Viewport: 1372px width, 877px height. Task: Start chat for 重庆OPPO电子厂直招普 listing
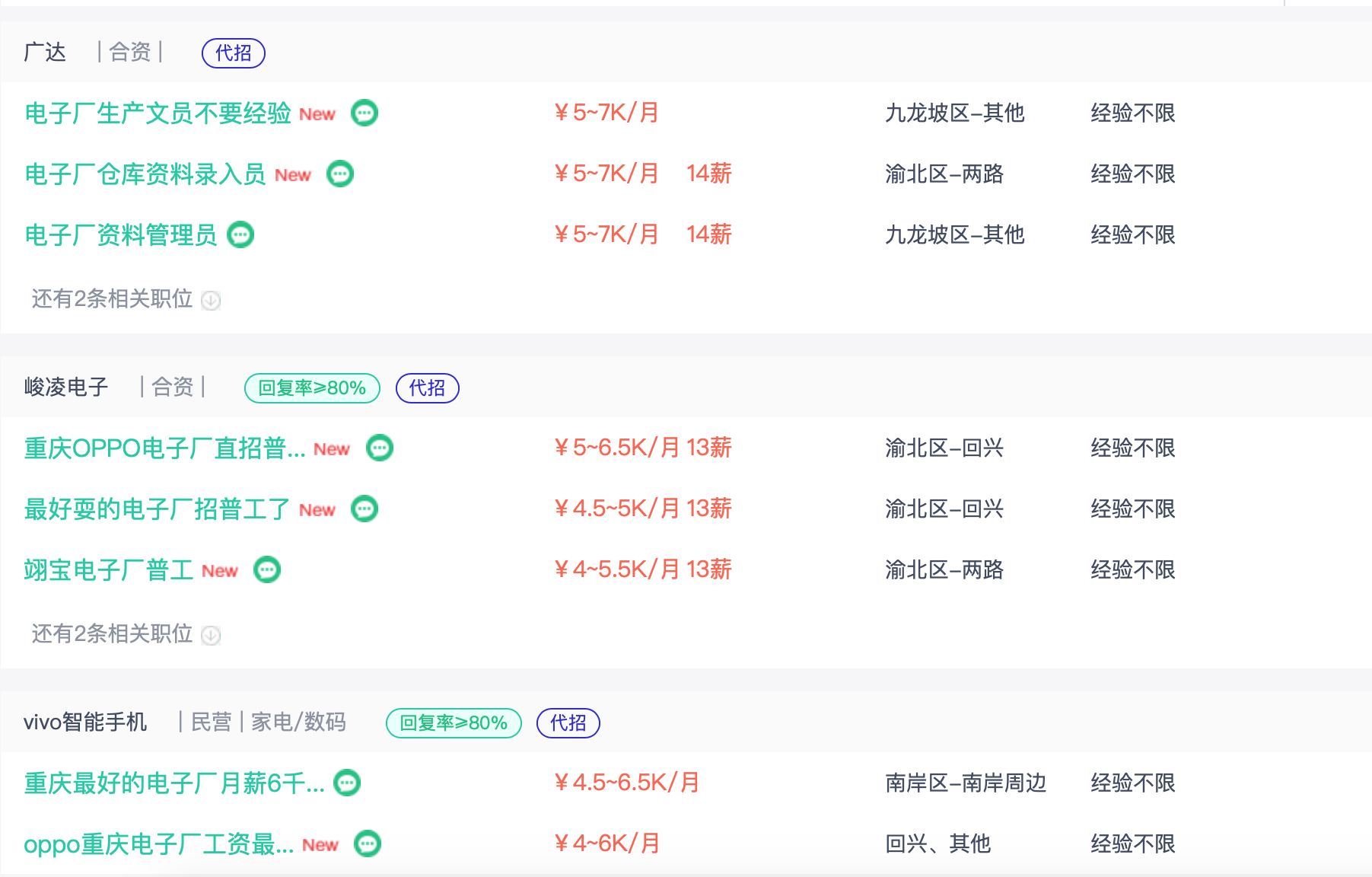380,448
